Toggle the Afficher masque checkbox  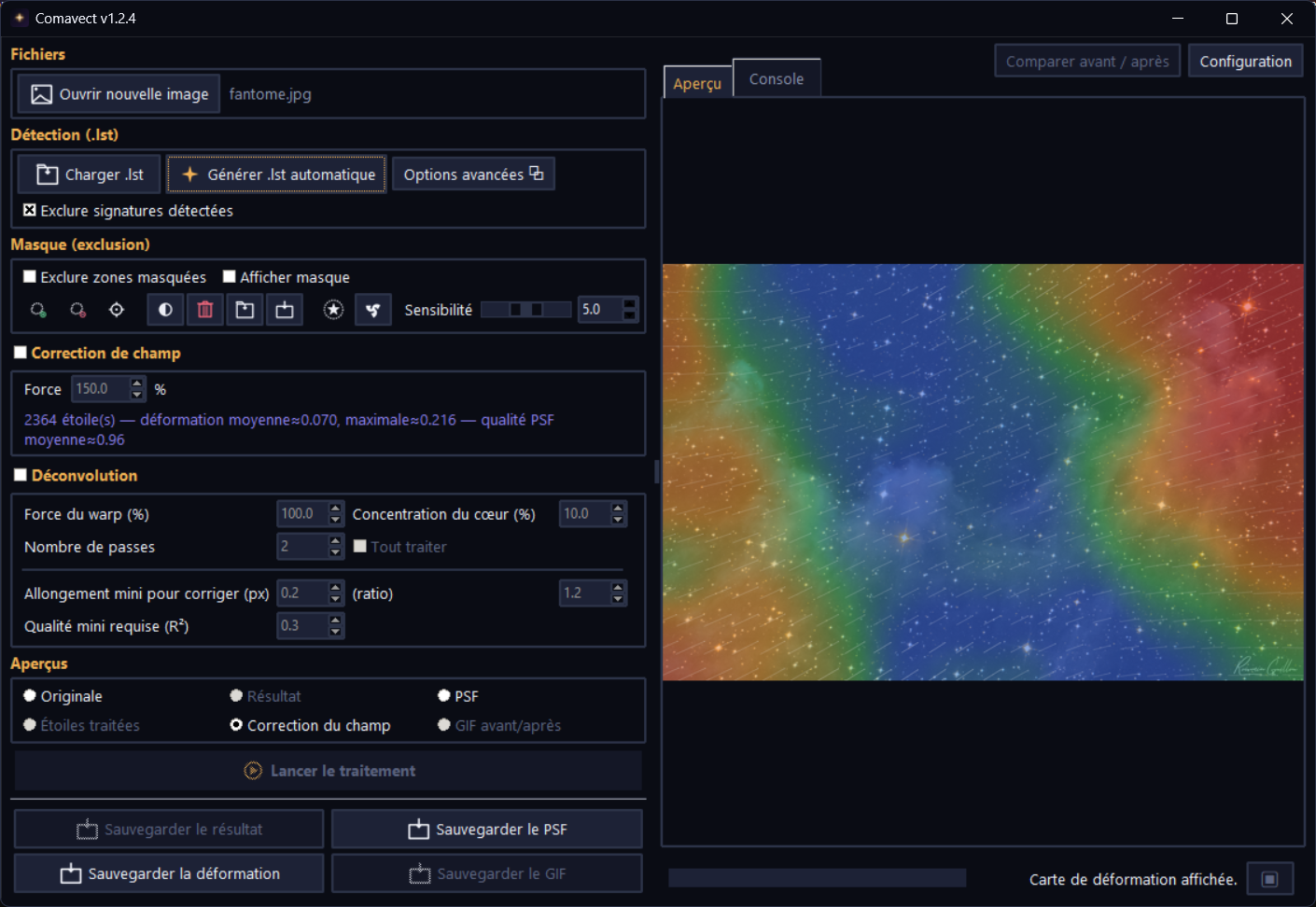click(230, 277)
